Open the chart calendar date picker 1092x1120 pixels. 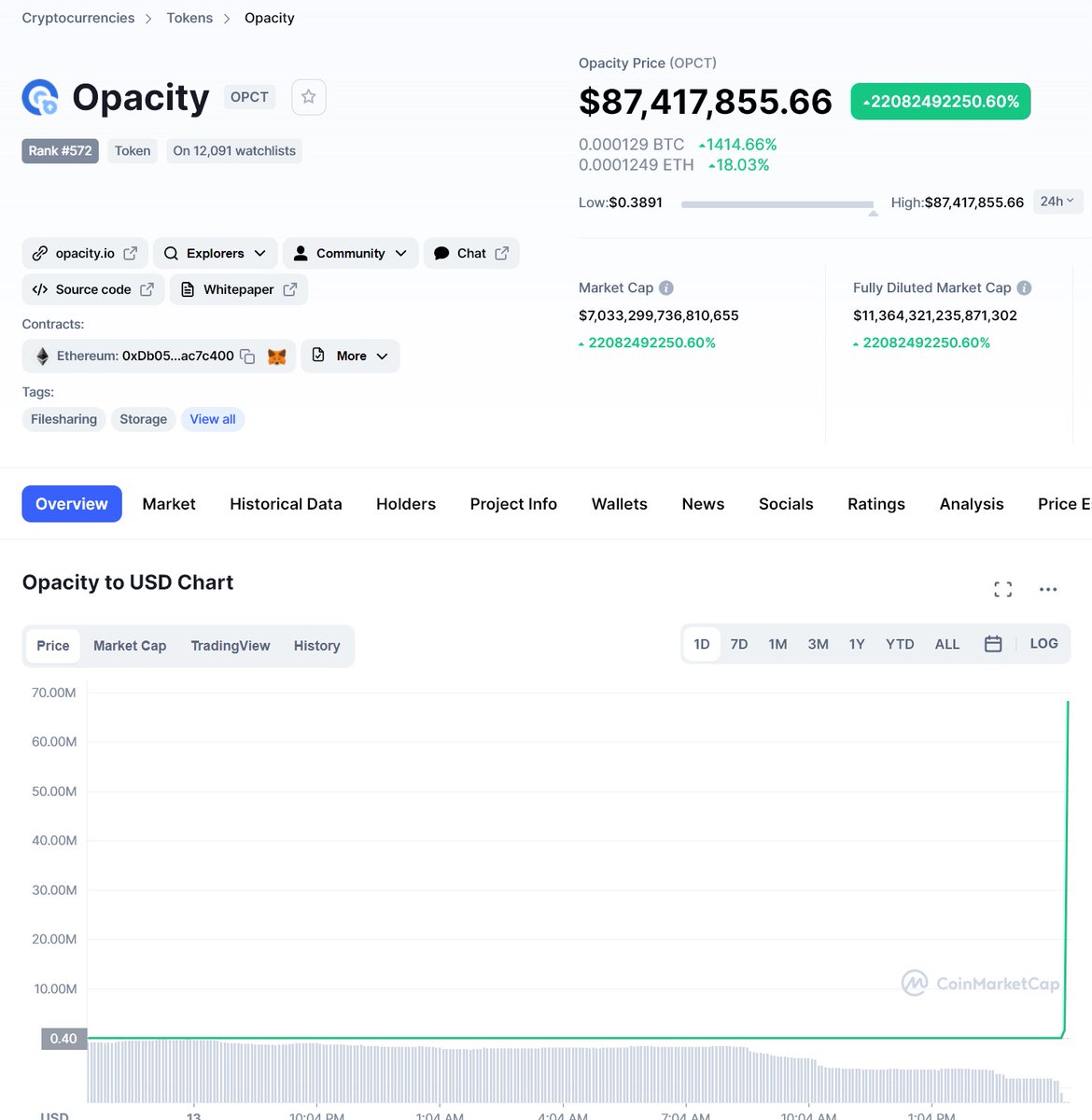[993, 644]
